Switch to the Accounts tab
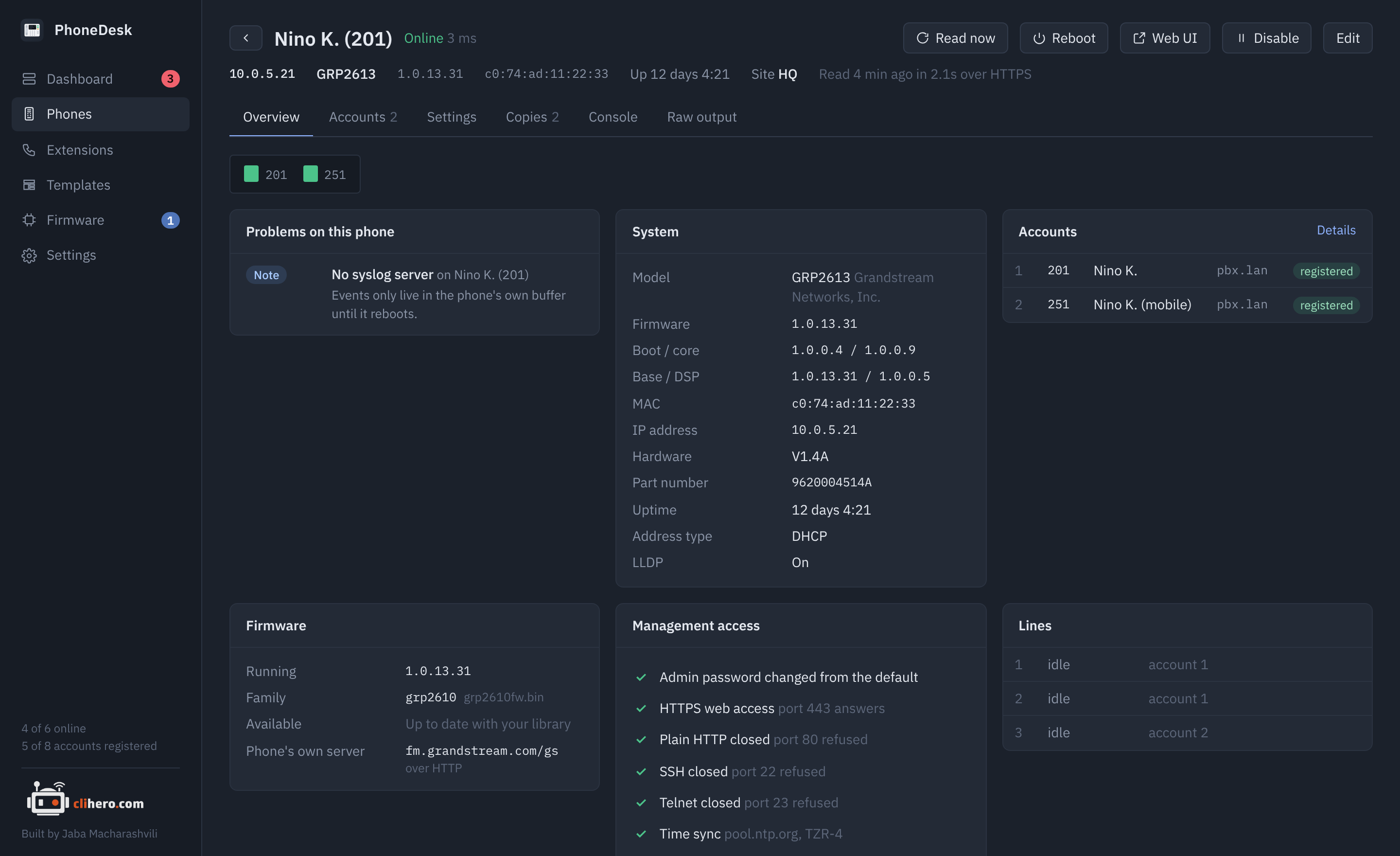1400x856 pixels. (x=363, y=117)
